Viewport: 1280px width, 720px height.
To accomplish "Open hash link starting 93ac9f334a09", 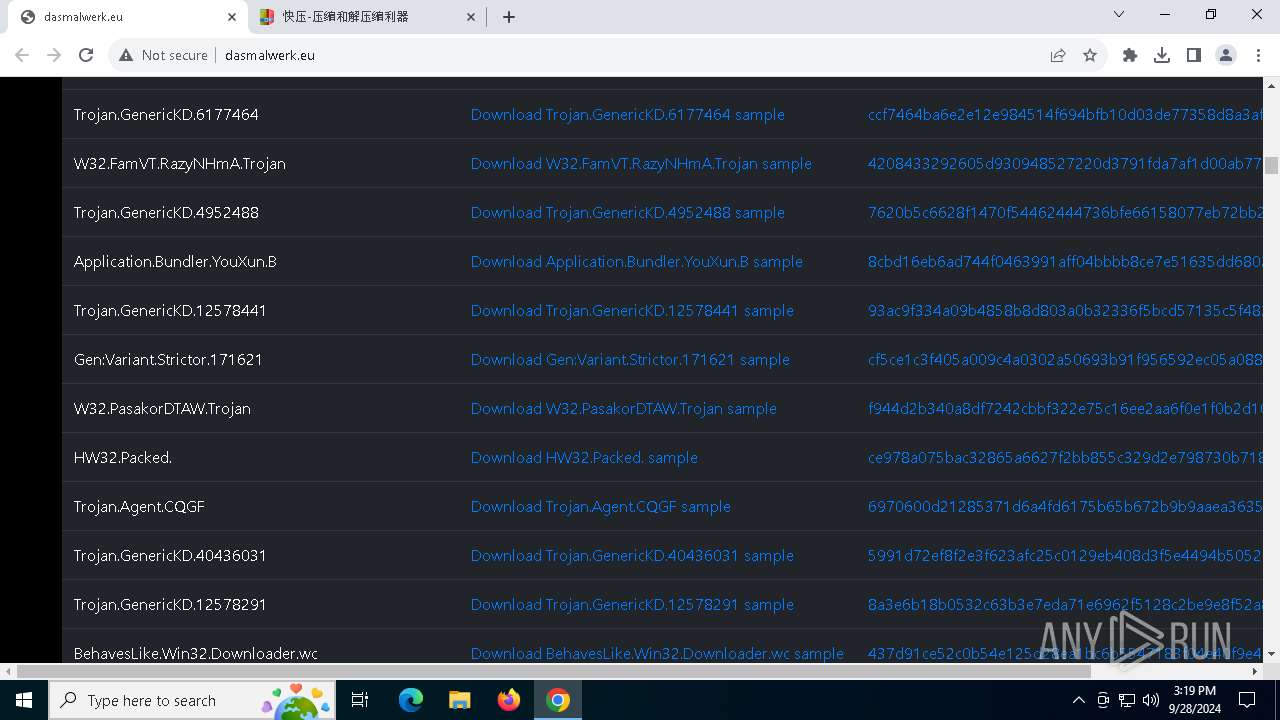I will pyautogui.click(x=1065, y=310).
